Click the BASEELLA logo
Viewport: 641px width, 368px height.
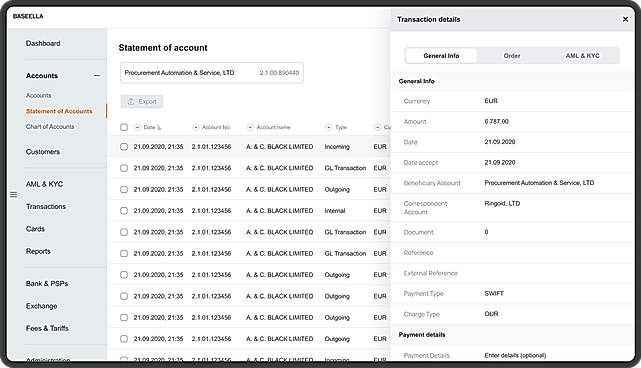tap(28, 16)
